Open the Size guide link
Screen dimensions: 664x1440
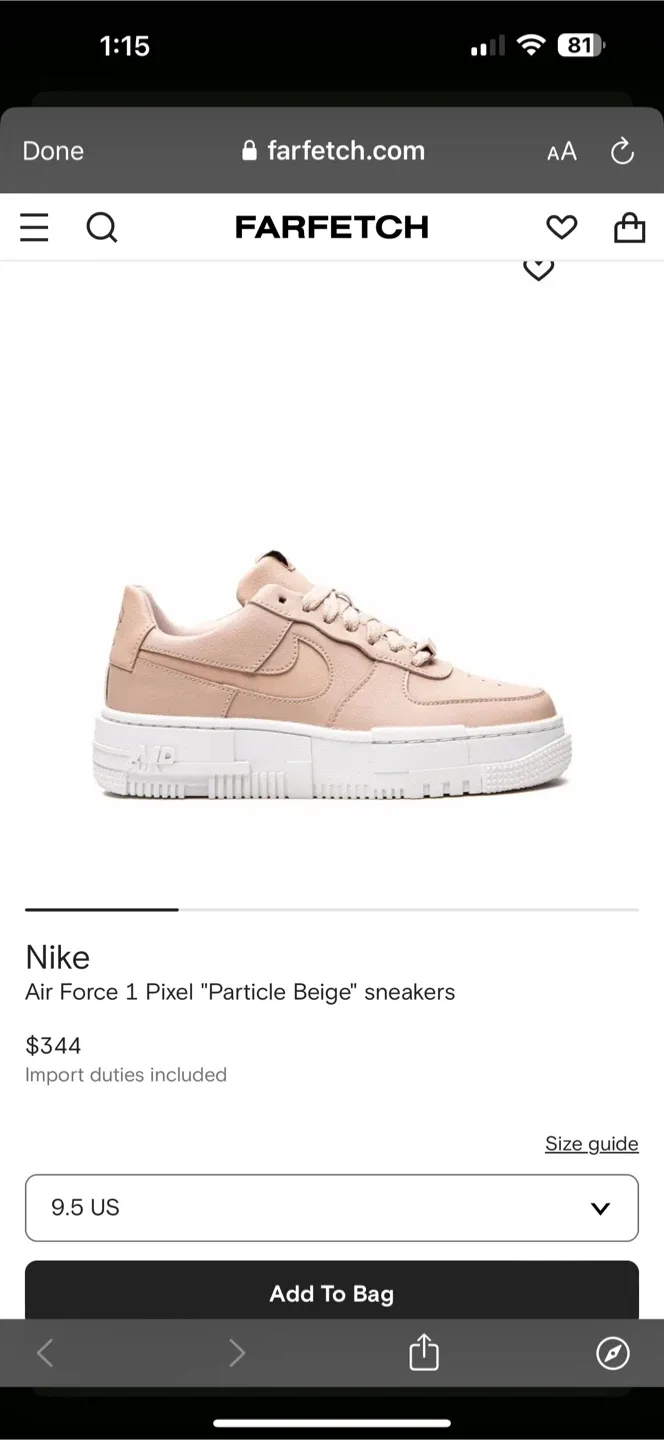pyautogui.click(x=592, y=1143)
